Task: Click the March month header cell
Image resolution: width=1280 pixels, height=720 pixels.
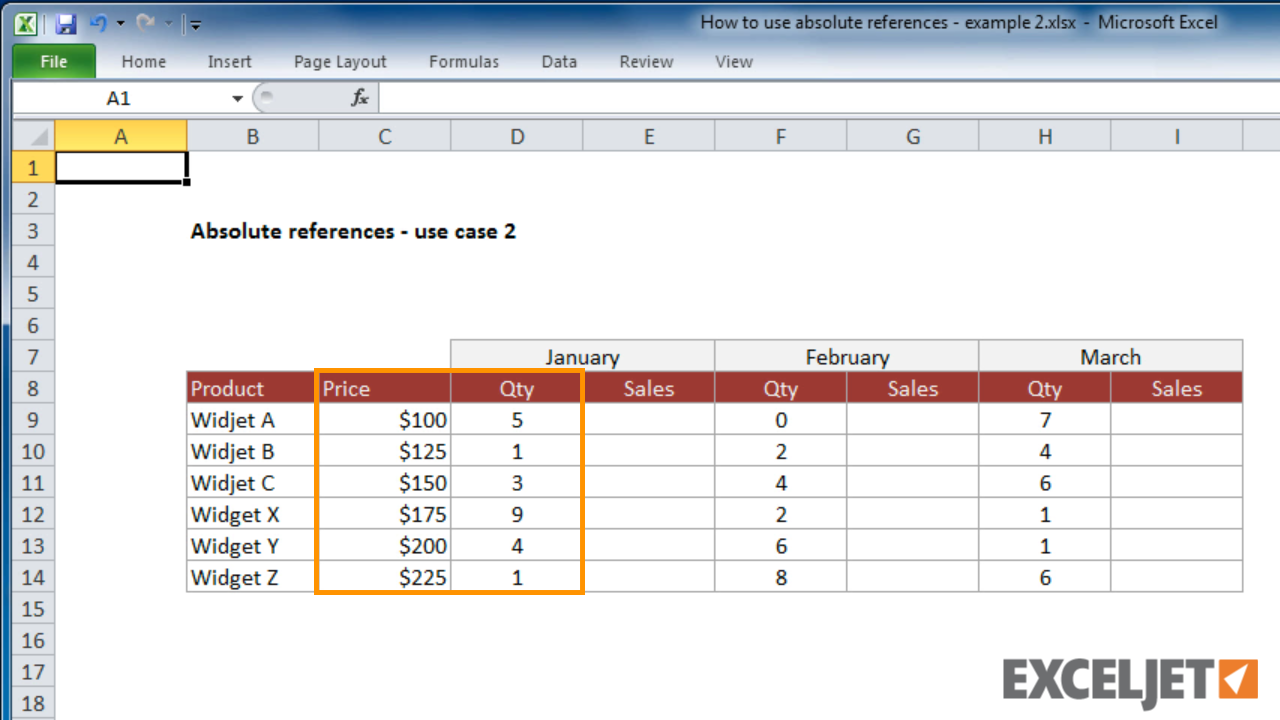Action: (1111, 356)
